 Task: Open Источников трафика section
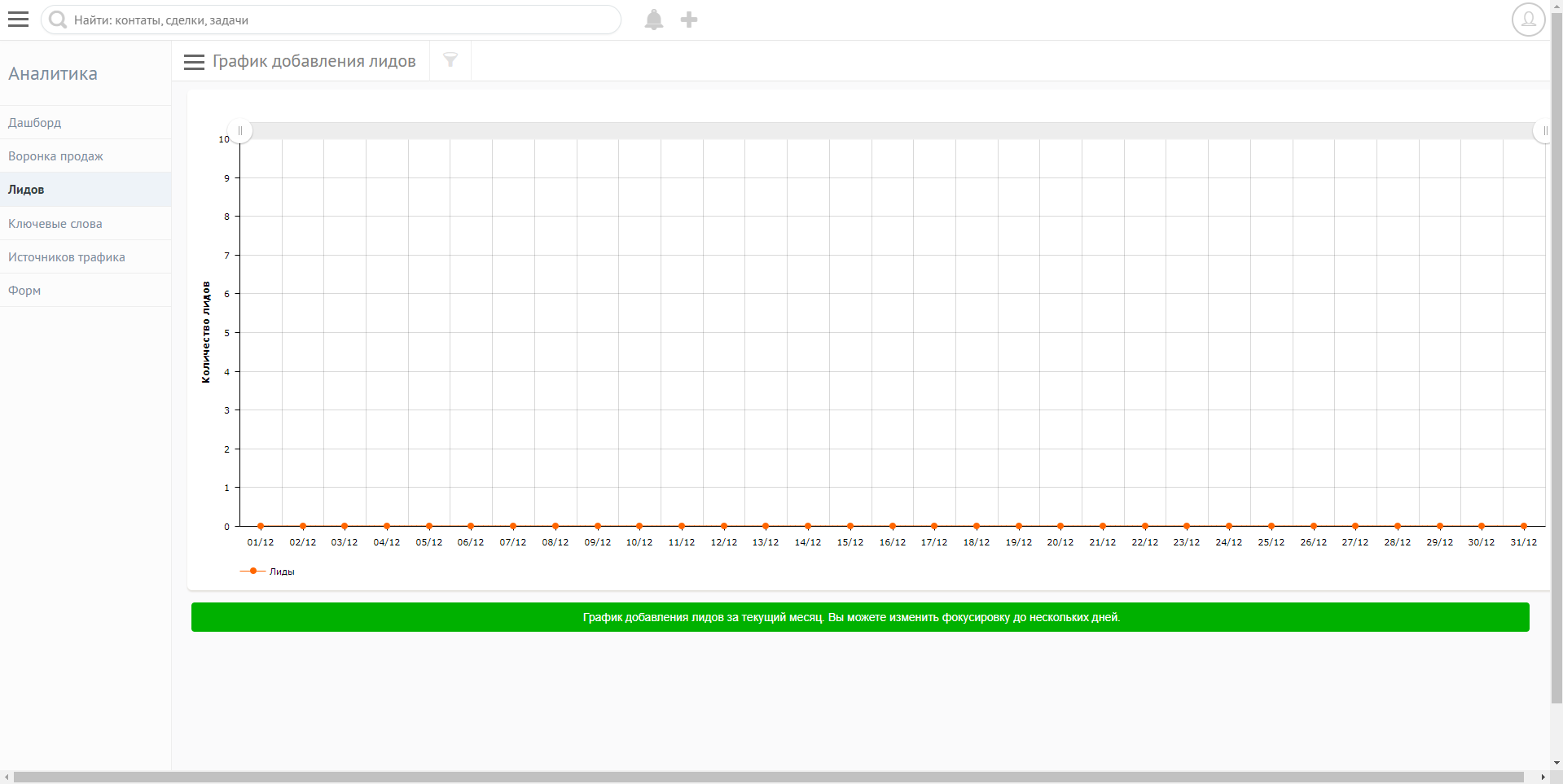click(86, 256)
